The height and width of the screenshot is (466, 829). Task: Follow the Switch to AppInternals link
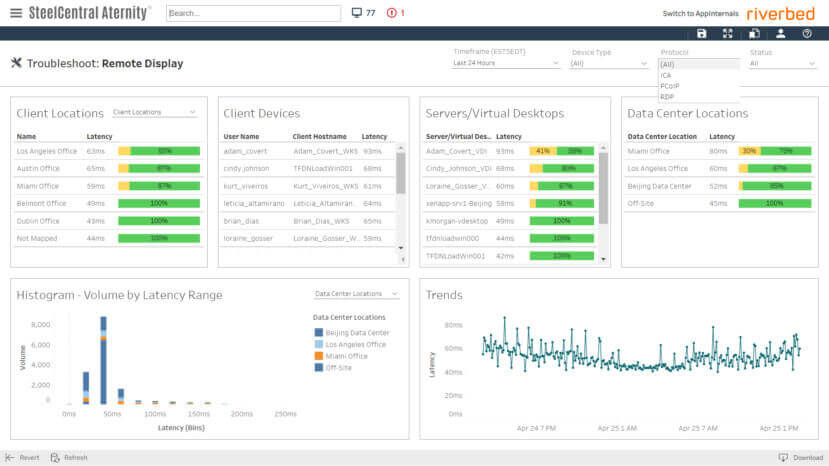point(700,14)
